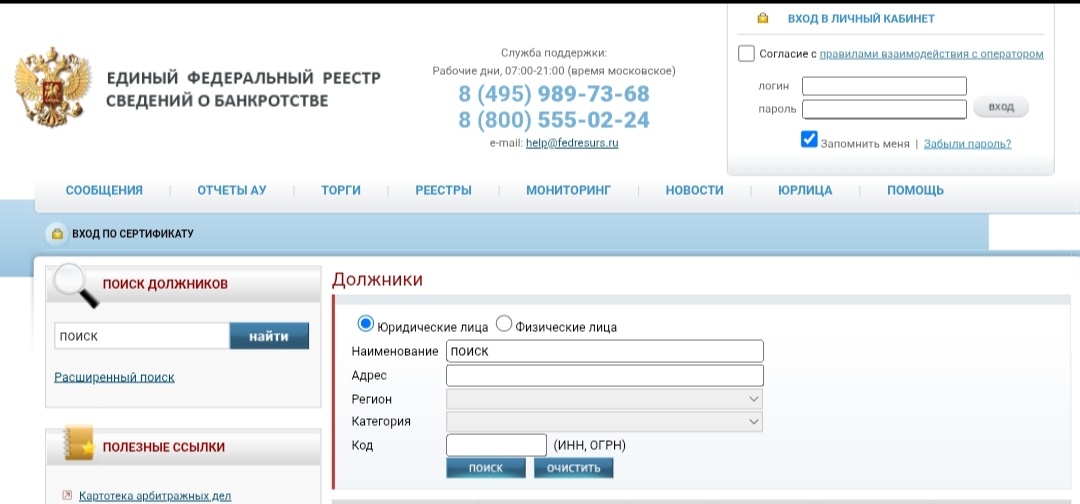
Task: Open the СООБЩЕНИЯ menu
Action: coord(104,191)
